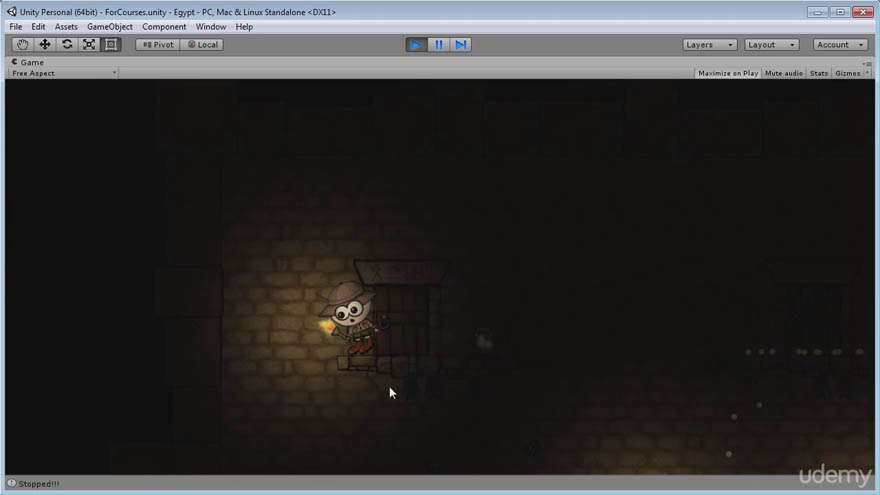Toggle Mute audio
The image size is (880, 495).
(x=783, y=73)
